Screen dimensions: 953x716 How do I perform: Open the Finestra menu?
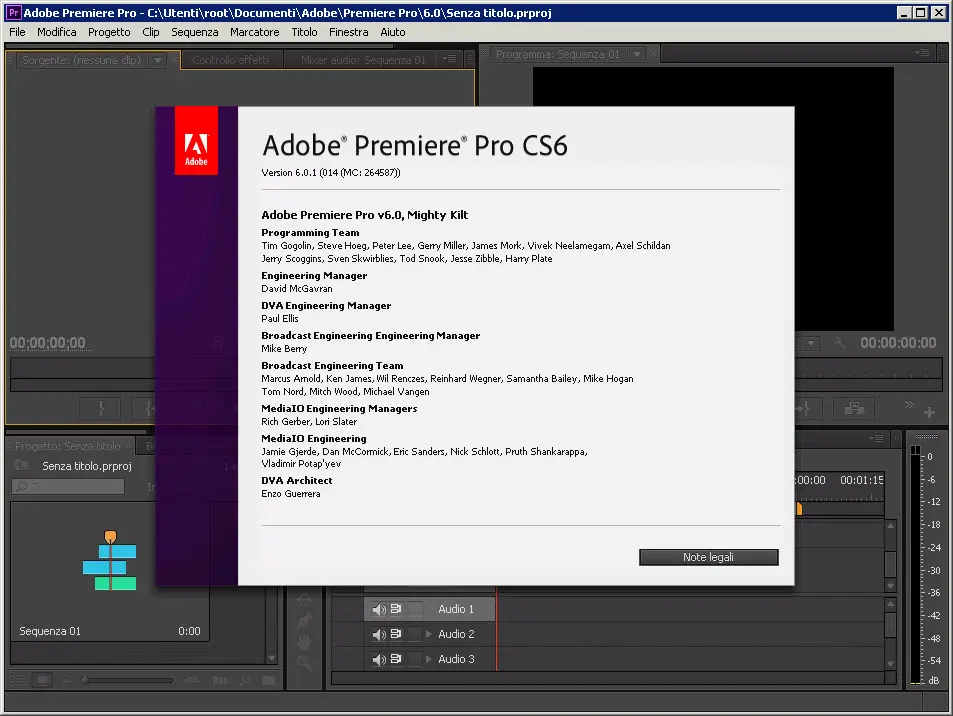348,32
